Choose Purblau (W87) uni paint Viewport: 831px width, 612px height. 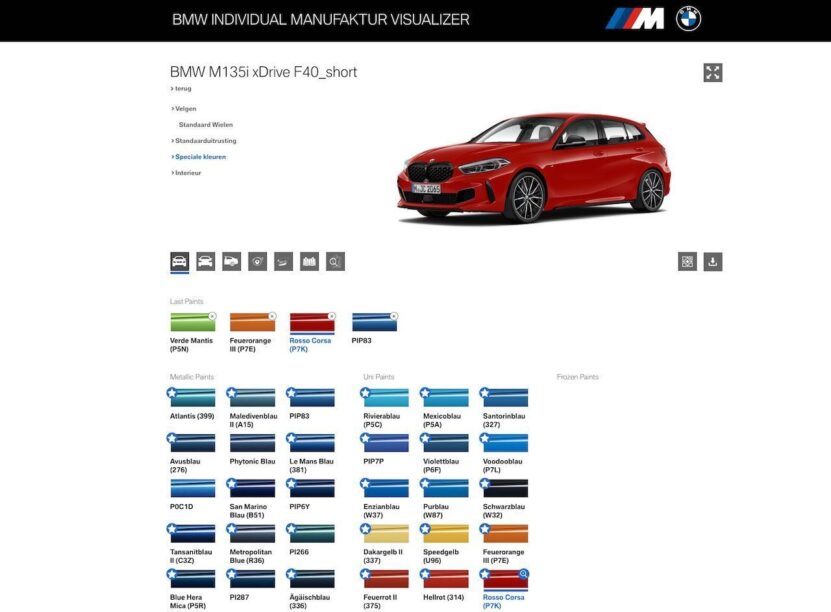click(446, 488)
